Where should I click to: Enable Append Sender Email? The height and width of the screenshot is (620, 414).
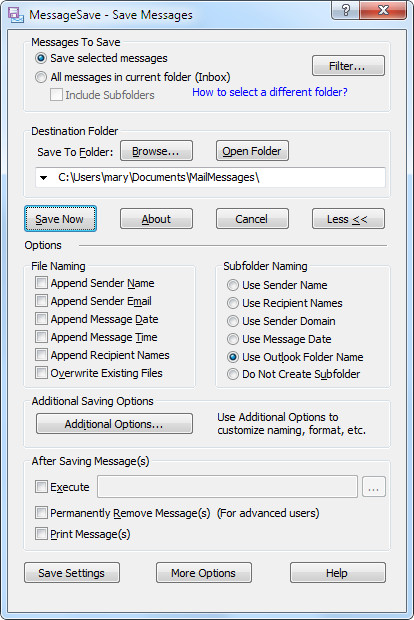41,301
